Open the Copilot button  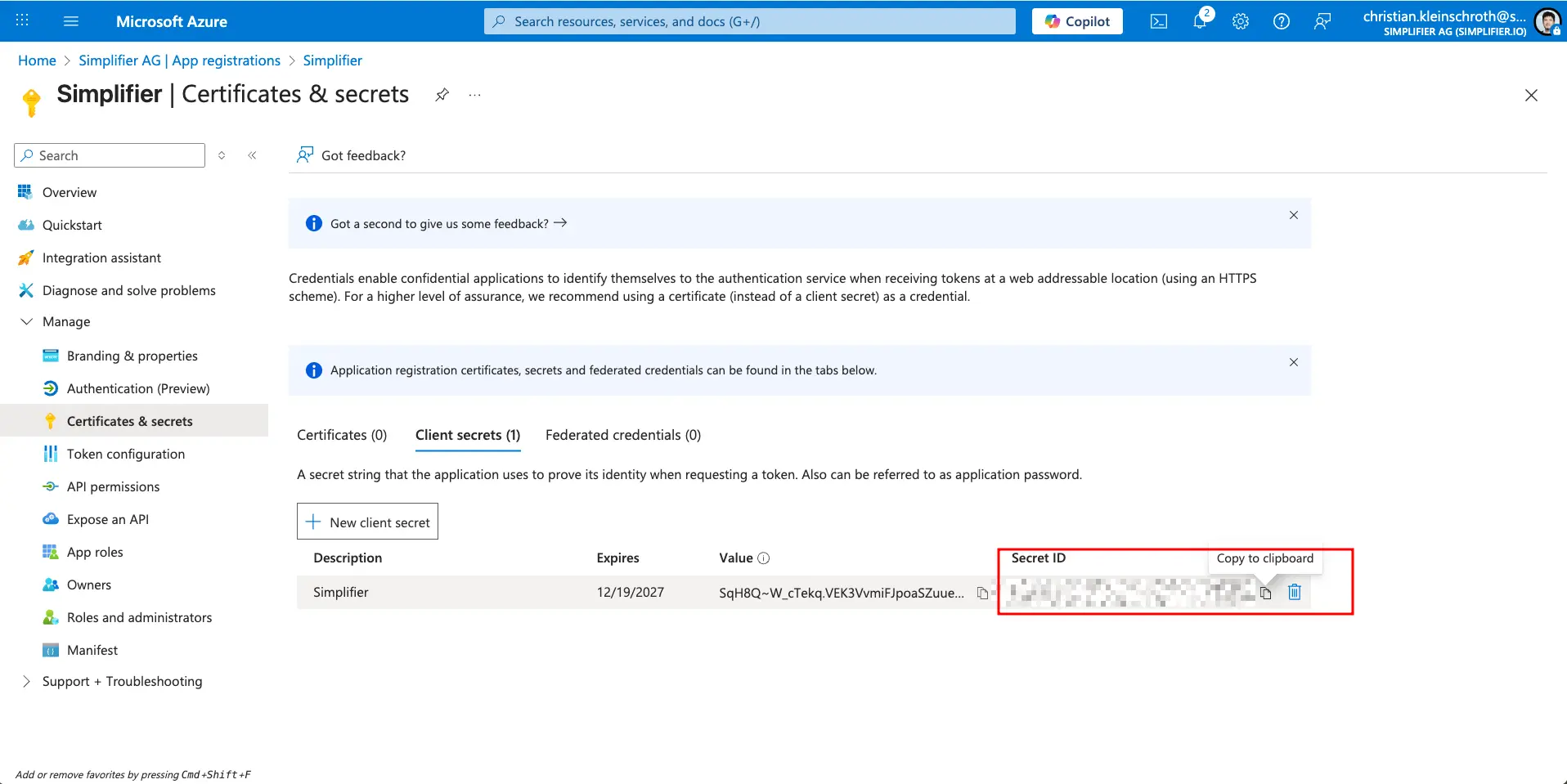(1077, 21)
